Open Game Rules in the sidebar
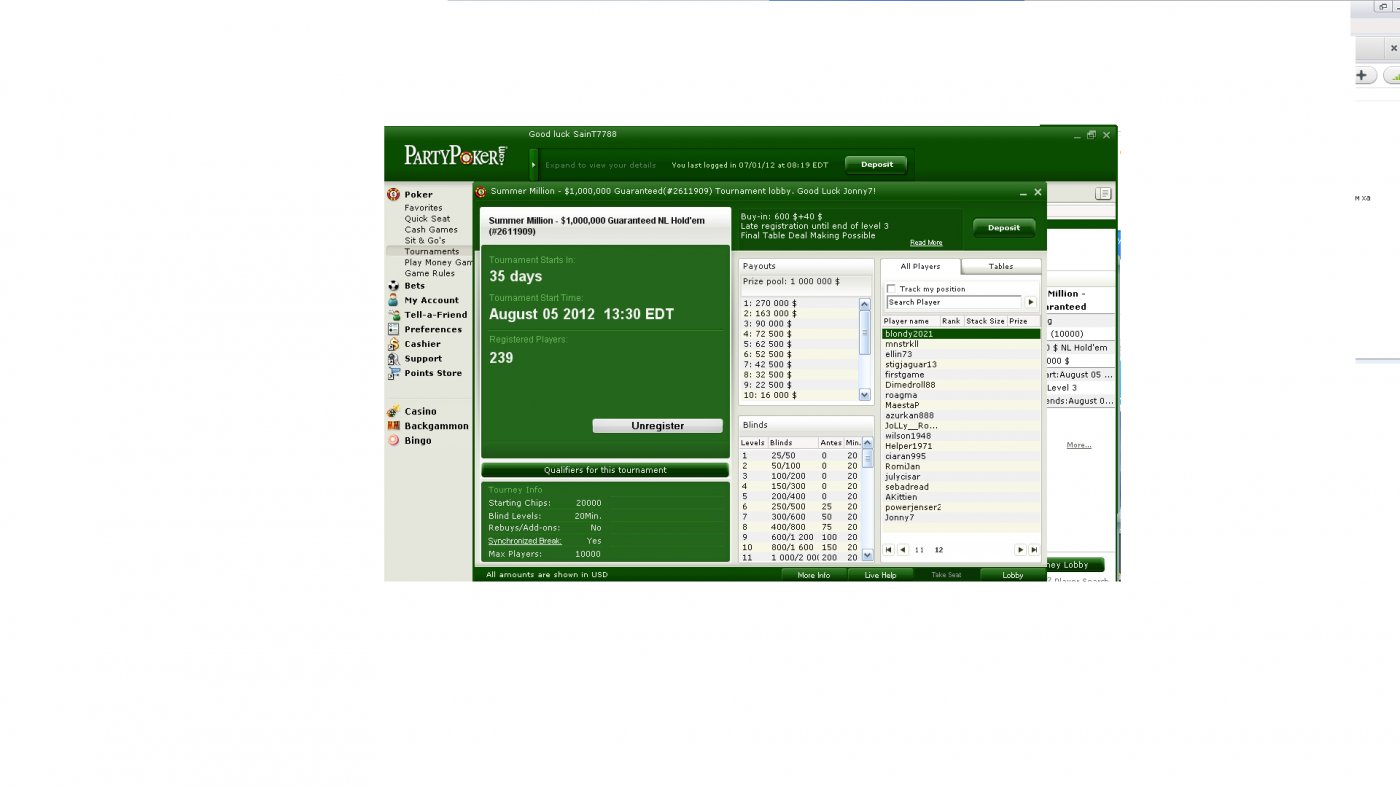Image resolution: width=1400 pixels, height=787 pixels. (429, 273)
